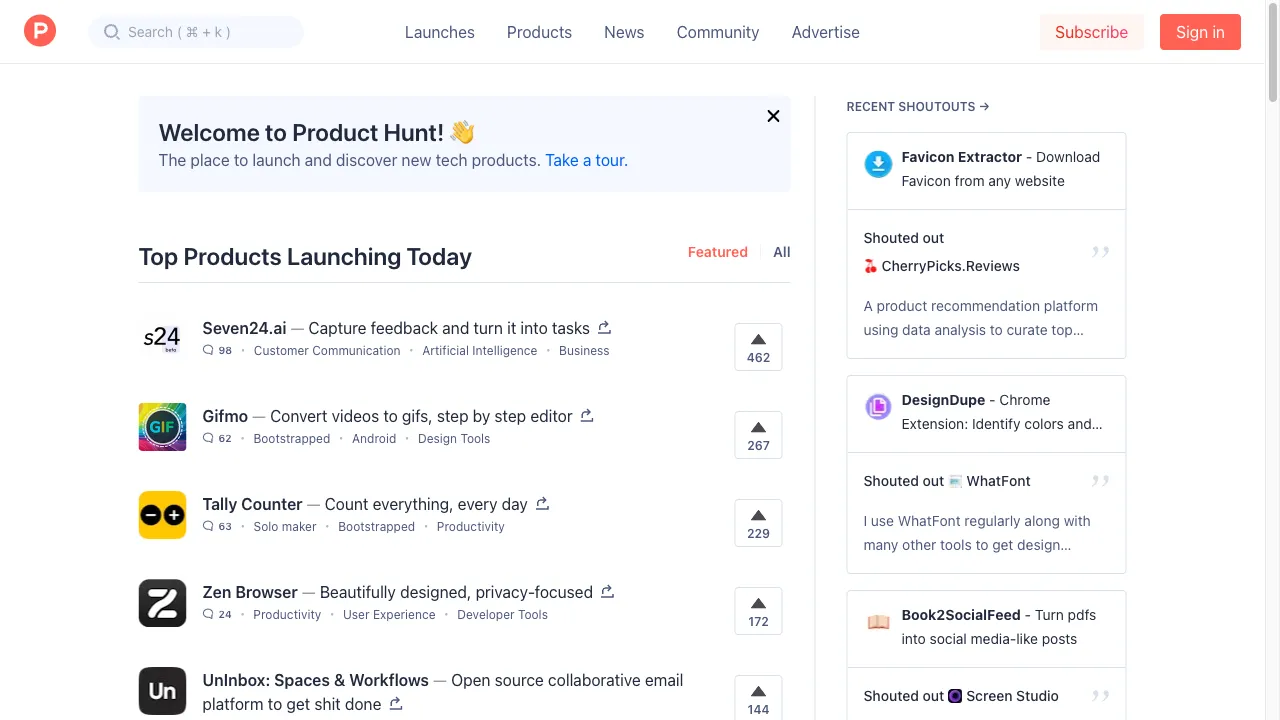Open the Tally Counter product title
Image resolution: width=1280 pixels, height=720 pixels.
252,504
